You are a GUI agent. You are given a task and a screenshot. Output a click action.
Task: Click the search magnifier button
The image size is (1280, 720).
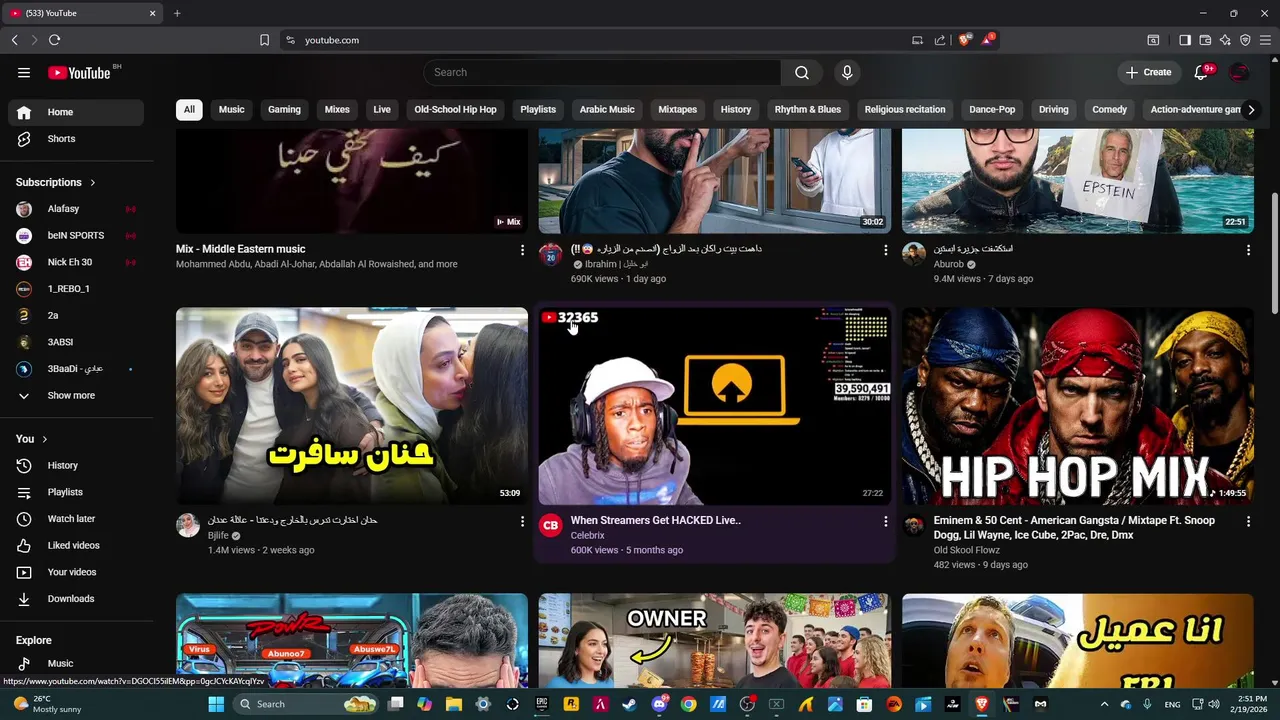[x=802, y=72]
